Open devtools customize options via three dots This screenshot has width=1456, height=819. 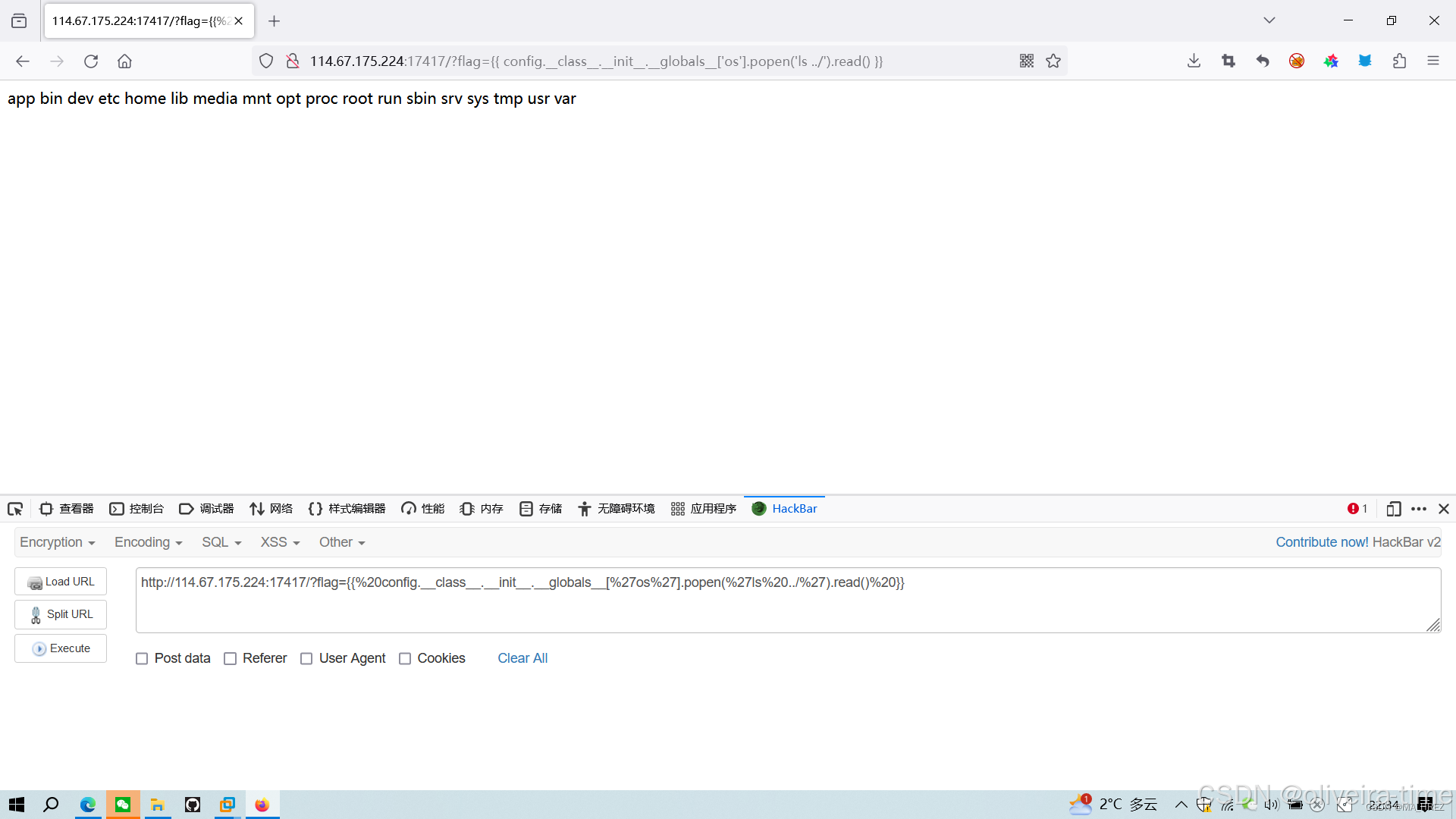pyautogui.click(x=1419, y=509)
